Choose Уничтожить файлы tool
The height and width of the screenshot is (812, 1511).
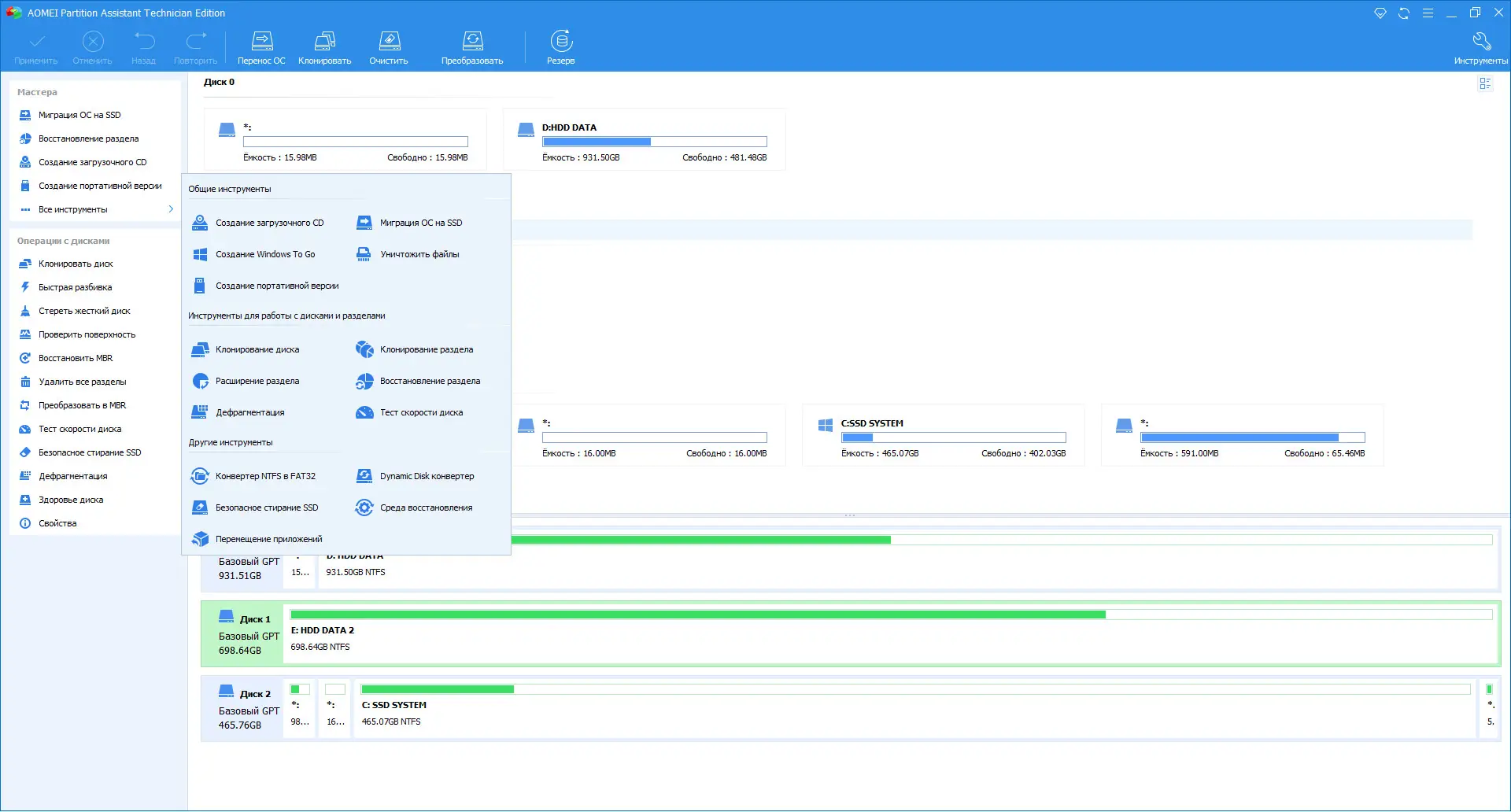[x=408, y=254]
